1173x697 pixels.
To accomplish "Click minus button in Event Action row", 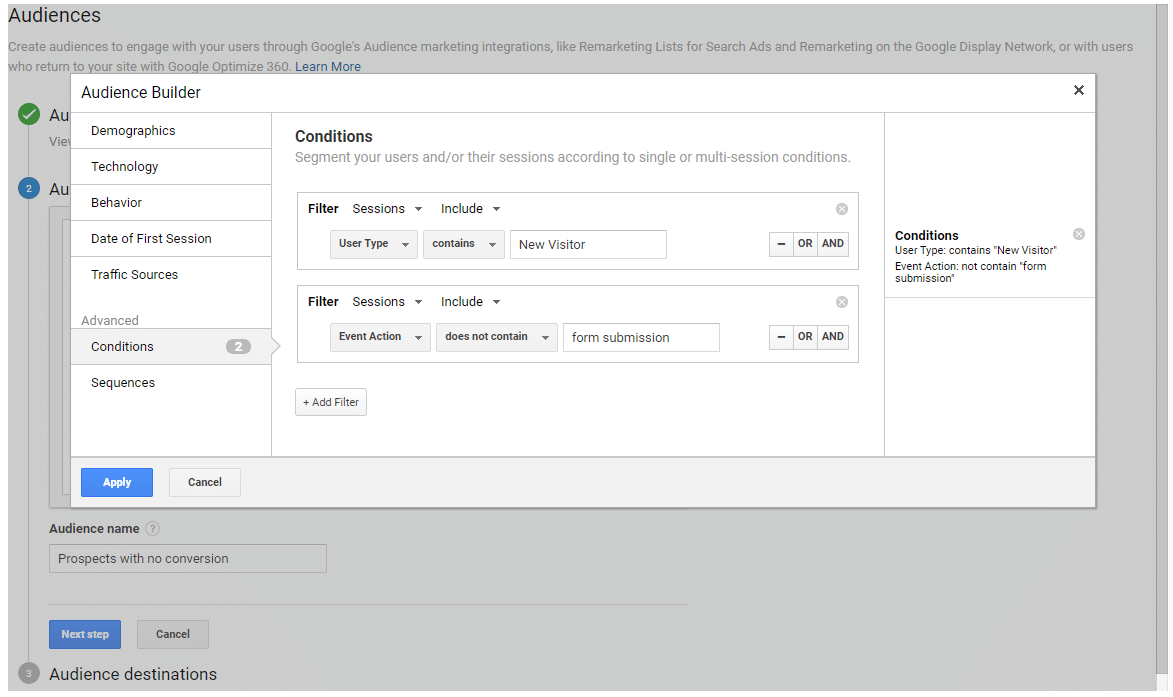I will (x=781, y=337).
